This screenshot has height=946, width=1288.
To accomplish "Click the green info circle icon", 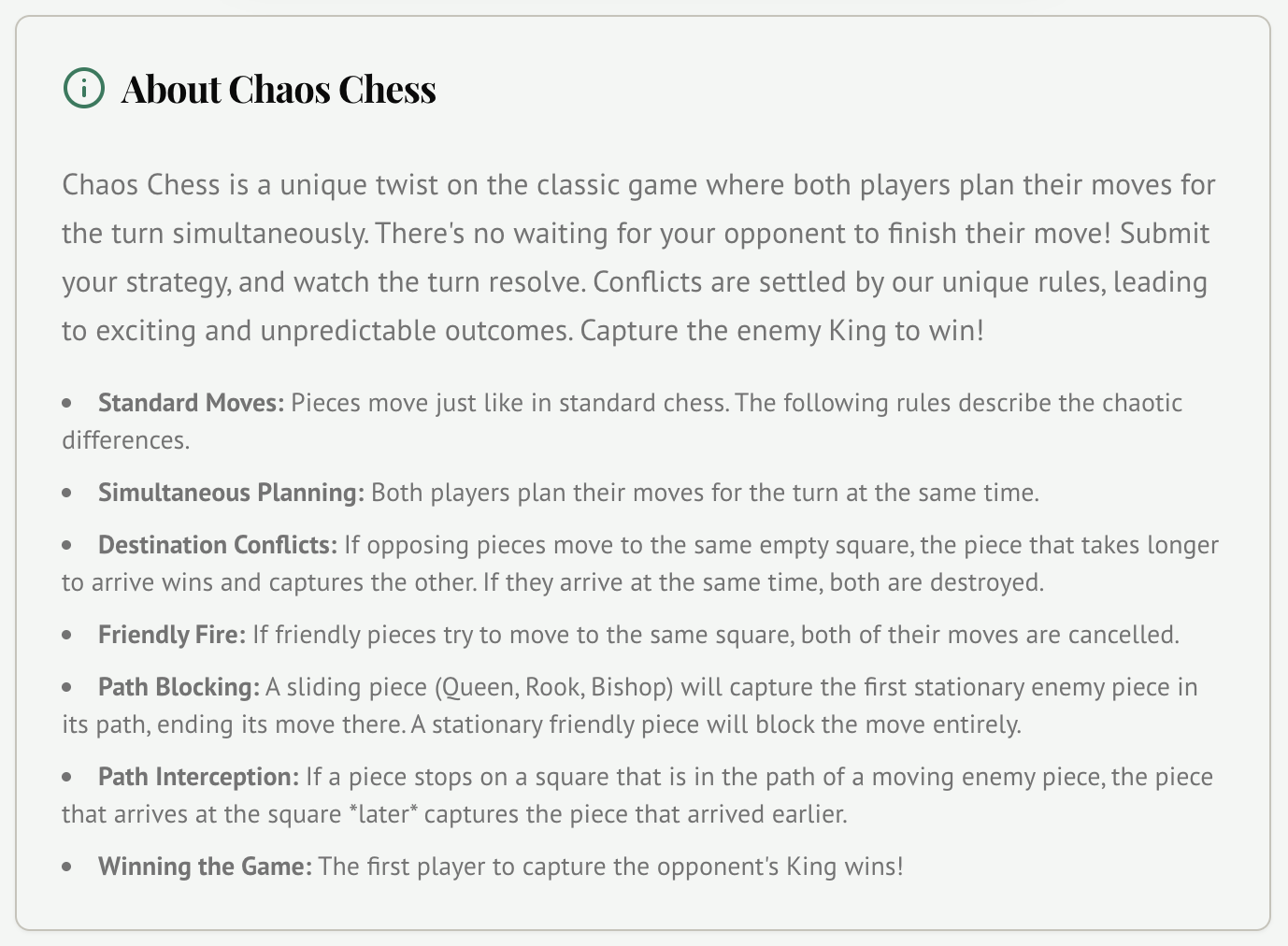I will [x=84, y=88].
